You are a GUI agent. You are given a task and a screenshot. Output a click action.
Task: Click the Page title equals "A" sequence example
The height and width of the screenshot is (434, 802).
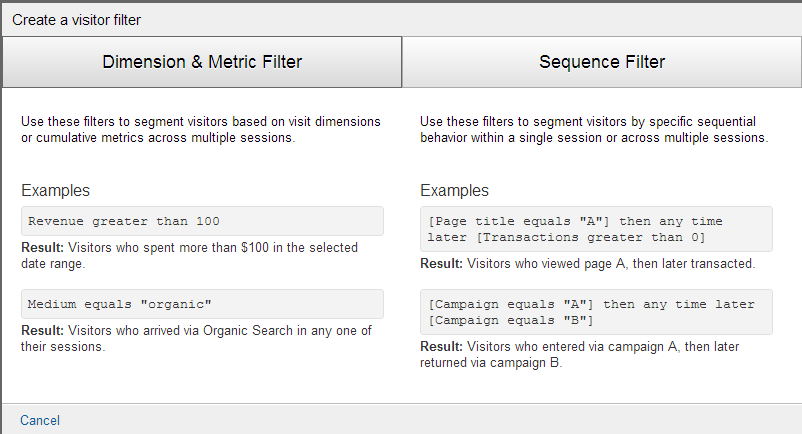pos(596,228)
